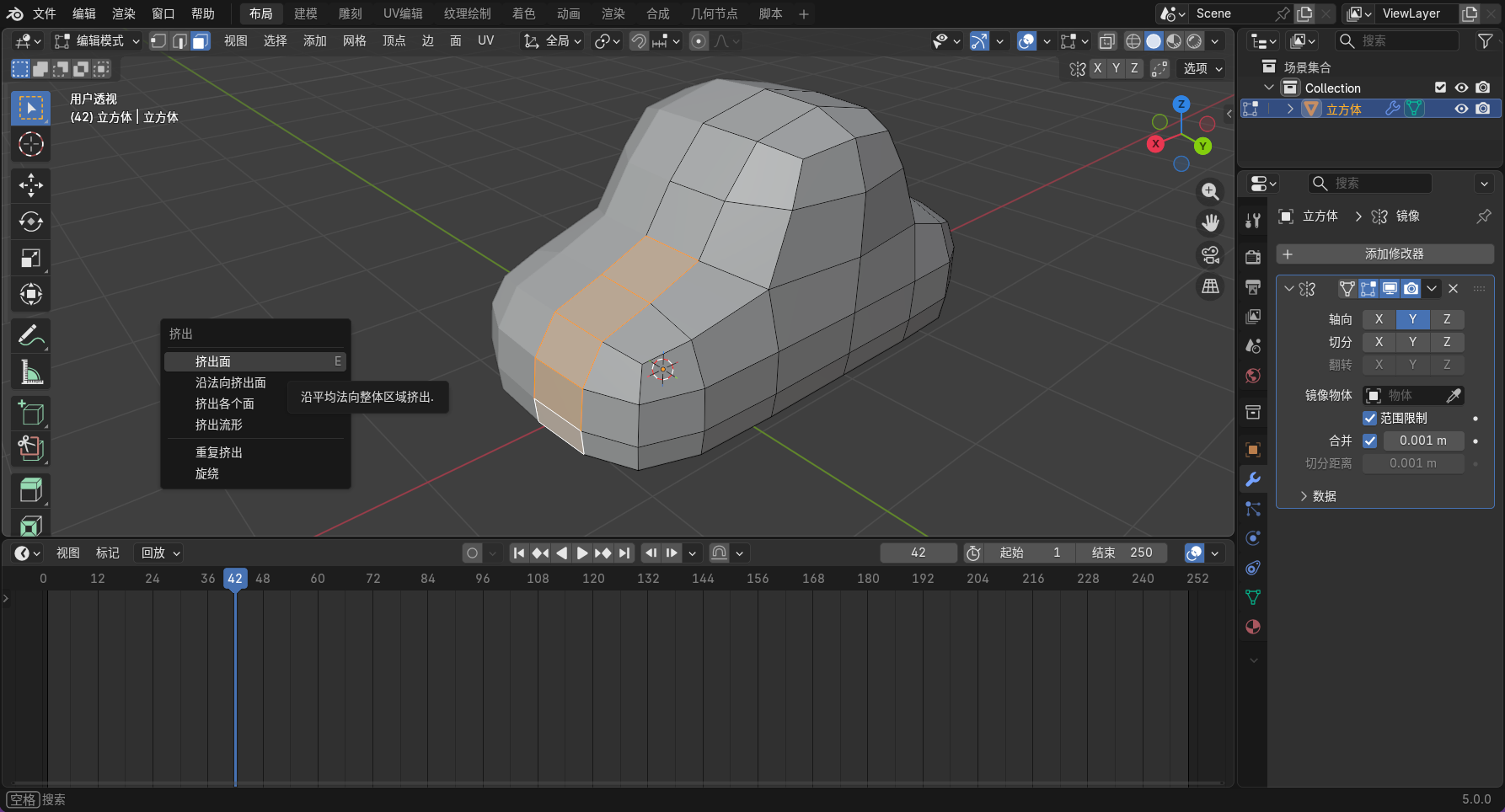The image size is (1505, 812).
Task: Toggle camera view in viewport
Action: [1210, 254]
